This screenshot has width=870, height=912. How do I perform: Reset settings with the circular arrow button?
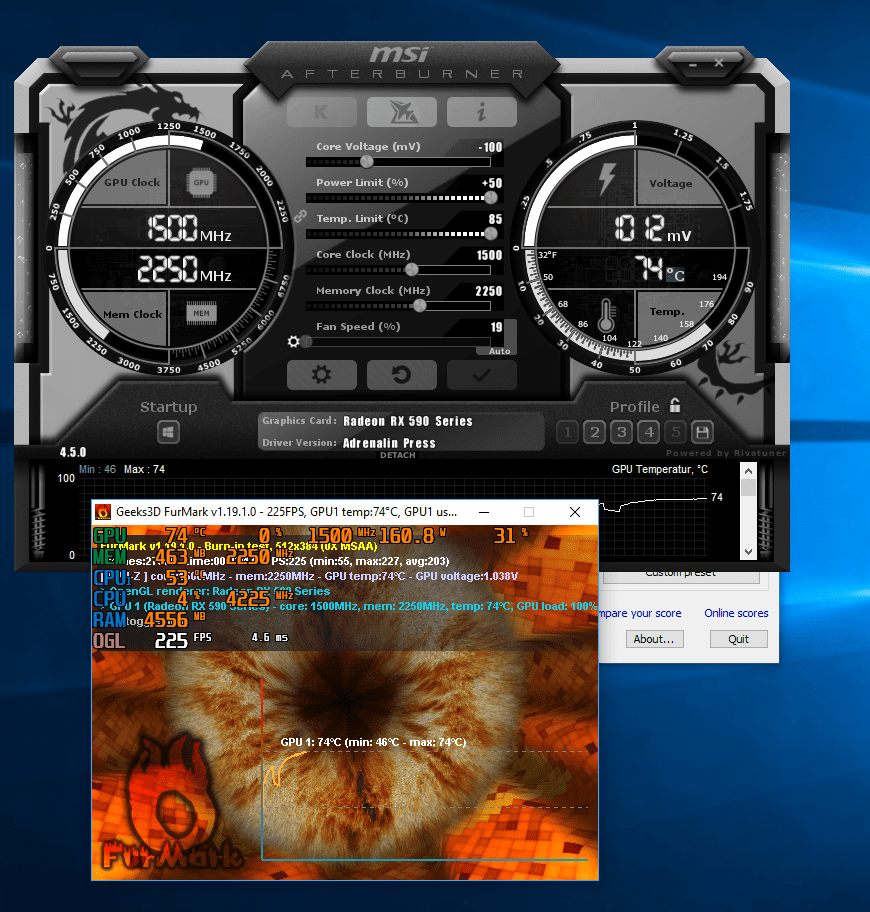tap(402, 375)
